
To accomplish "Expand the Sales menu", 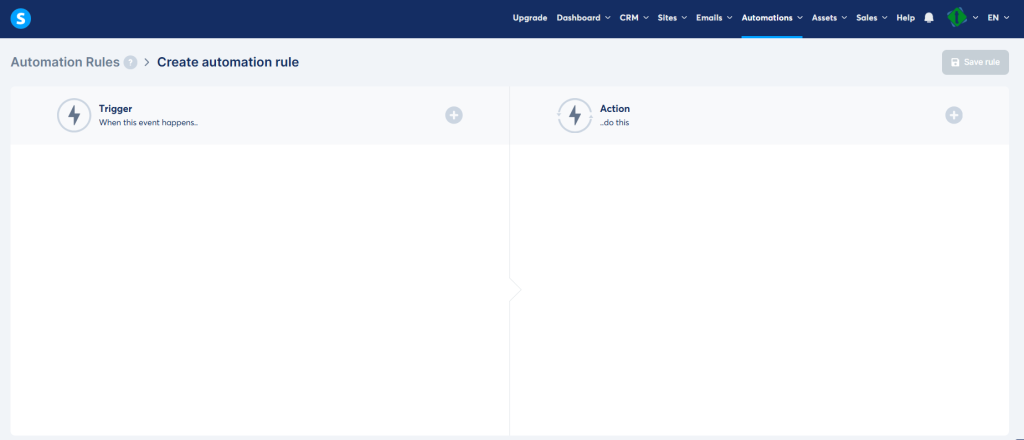I will coord(871,18).
